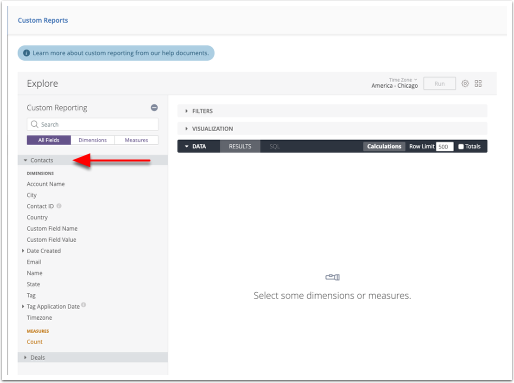Select the Country dimension
The height and width of the screenshot is (383, 514).
tap(37, 217)
